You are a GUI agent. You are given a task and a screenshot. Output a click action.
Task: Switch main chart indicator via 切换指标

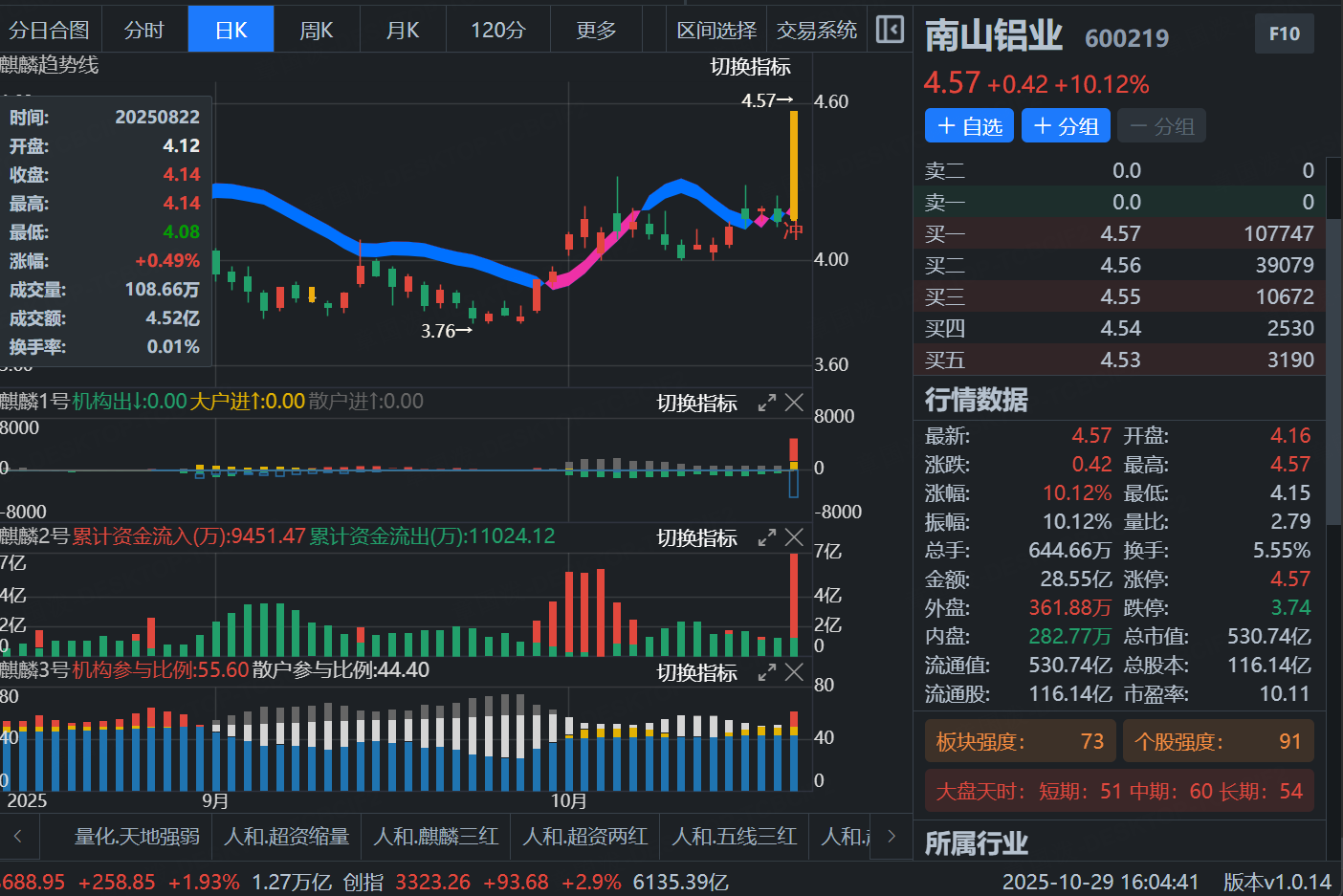pos(750,67)
